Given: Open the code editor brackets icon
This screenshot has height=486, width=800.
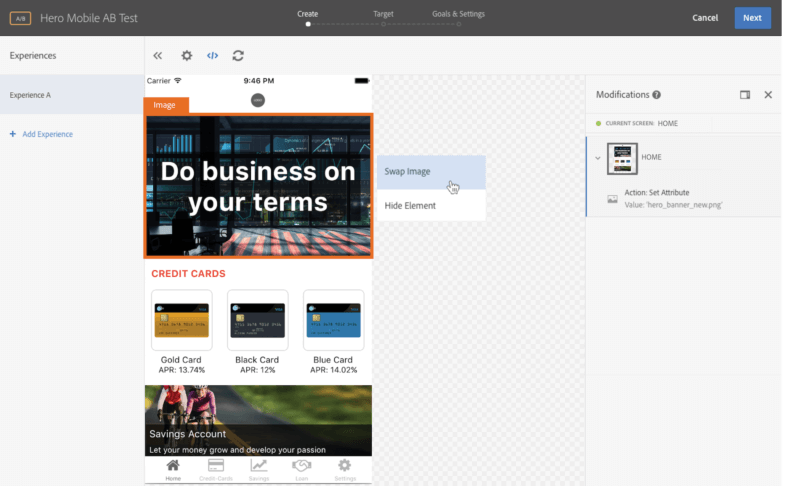Looking at the screenshot, I should 212,56.
